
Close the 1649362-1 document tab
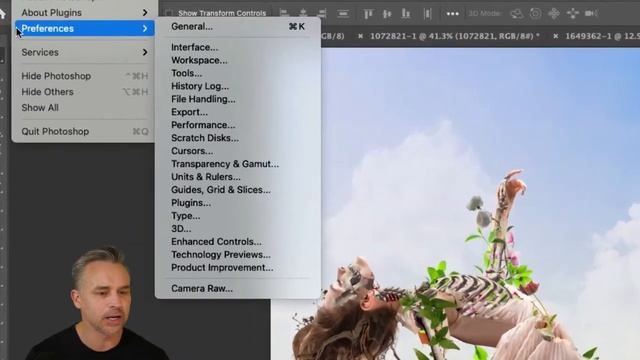tap(556, 36)
